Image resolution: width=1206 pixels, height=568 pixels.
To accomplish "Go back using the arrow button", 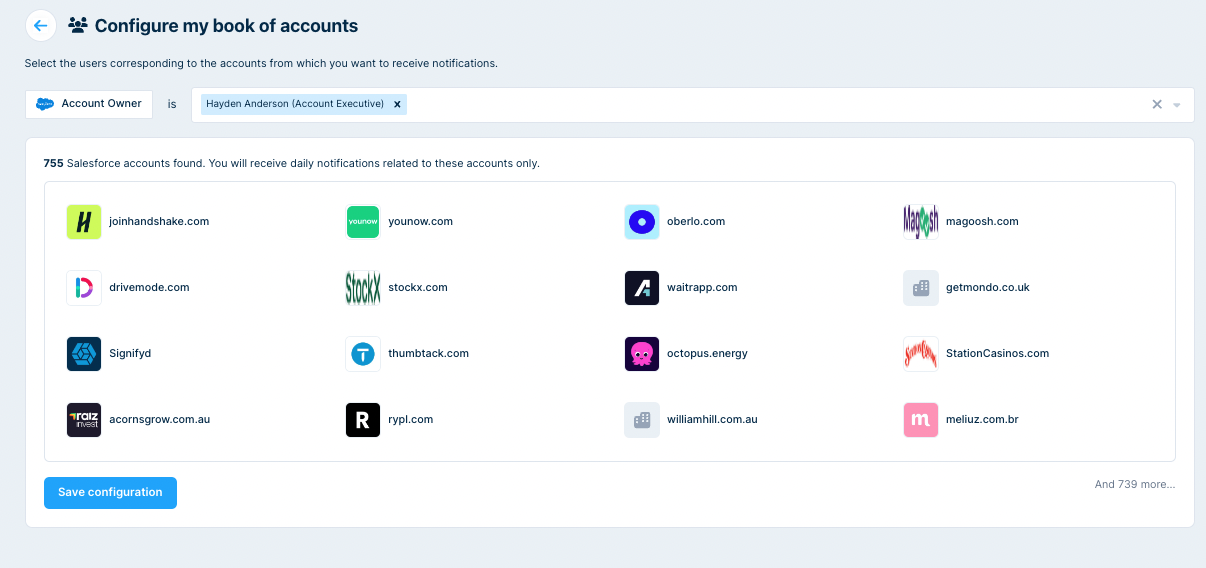I will 40,26.
